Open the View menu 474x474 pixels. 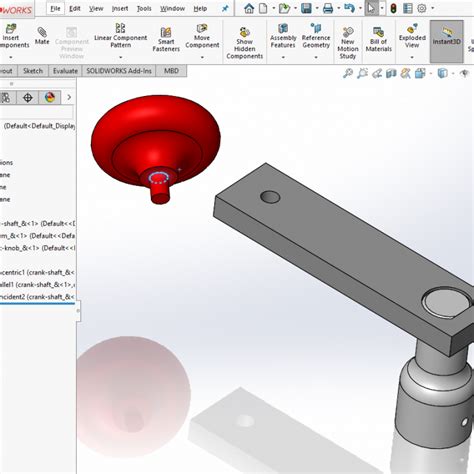click(x=96, y=9)
